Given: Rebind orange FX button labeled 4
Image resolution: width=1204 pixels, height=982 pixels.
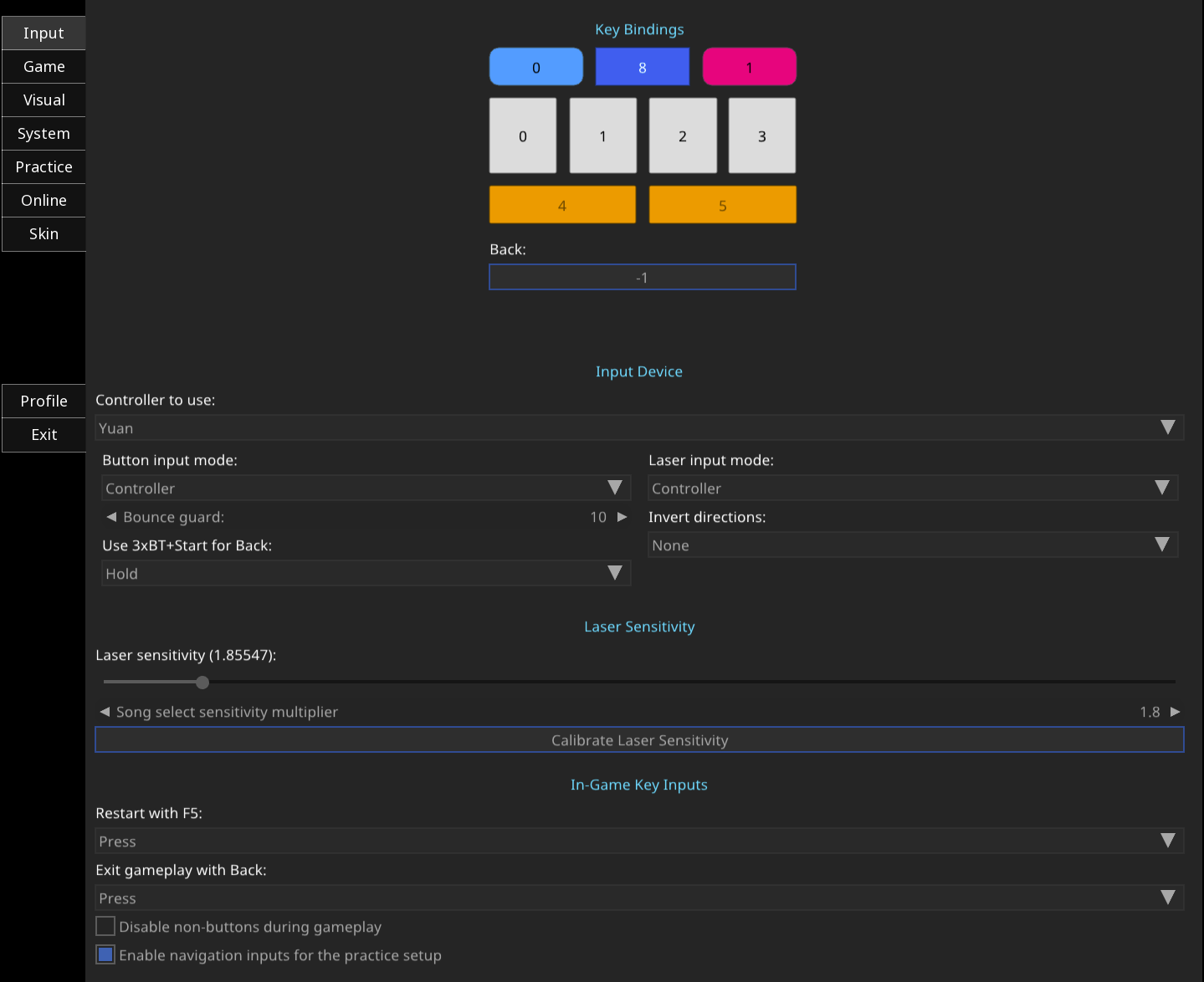Looking at the screenshot, I should [562, 205].
